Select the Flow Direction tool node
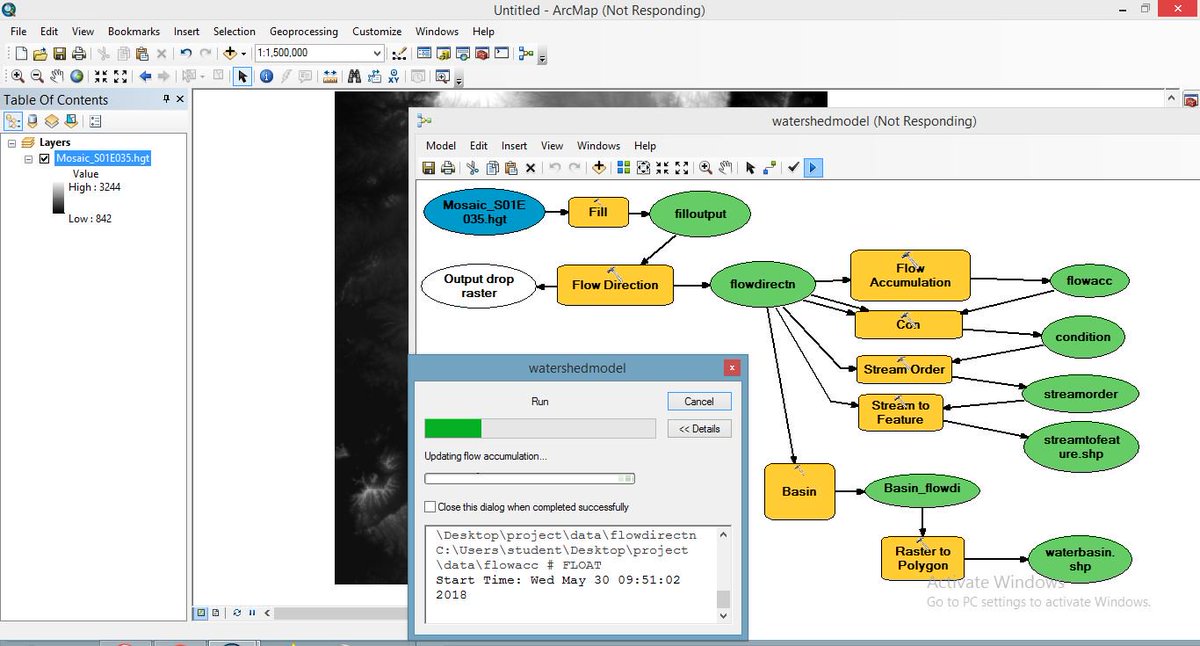 [x=615, y=285]
